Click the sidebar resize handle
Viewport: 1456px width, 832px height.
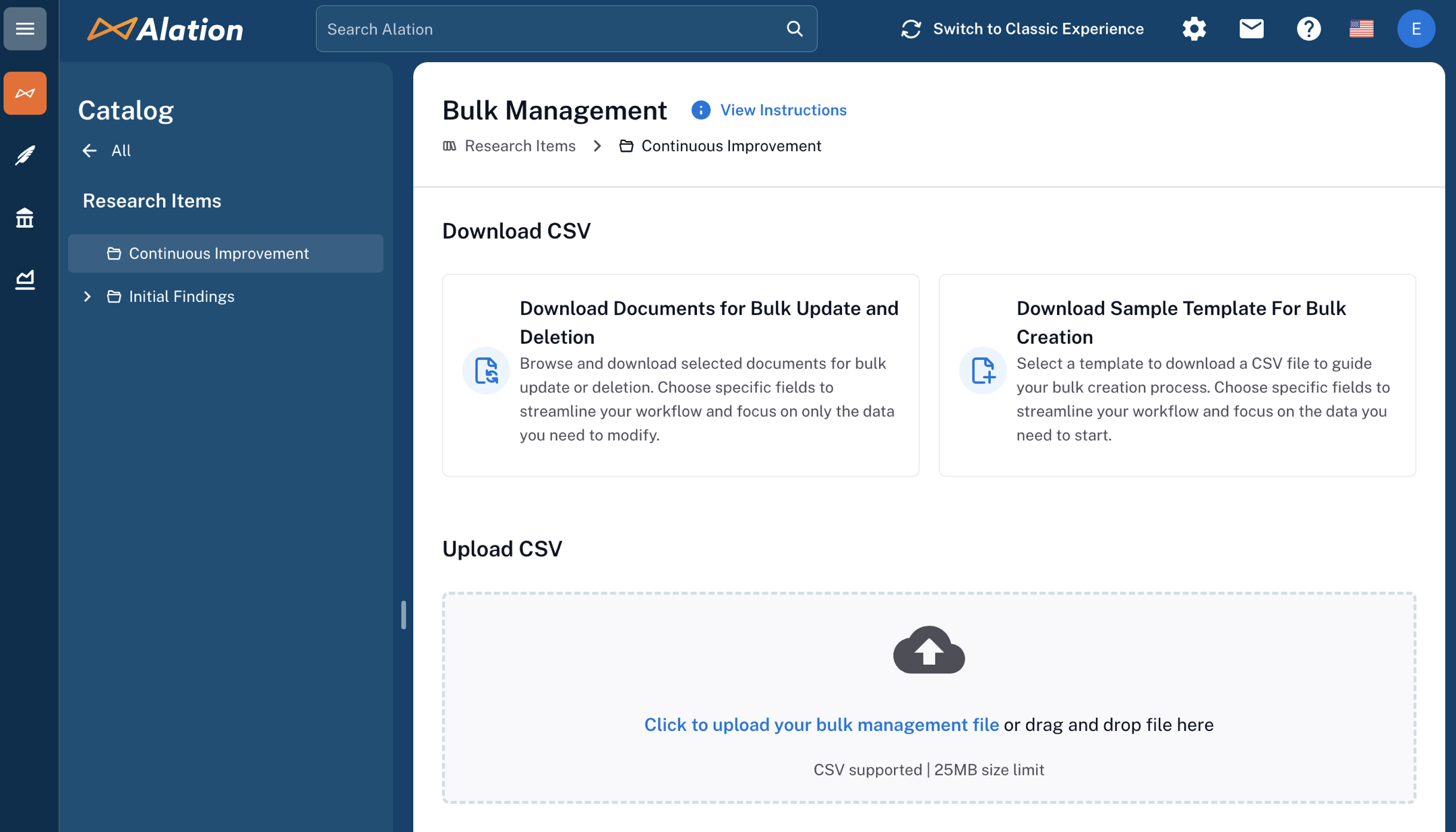tap(403, 615)
